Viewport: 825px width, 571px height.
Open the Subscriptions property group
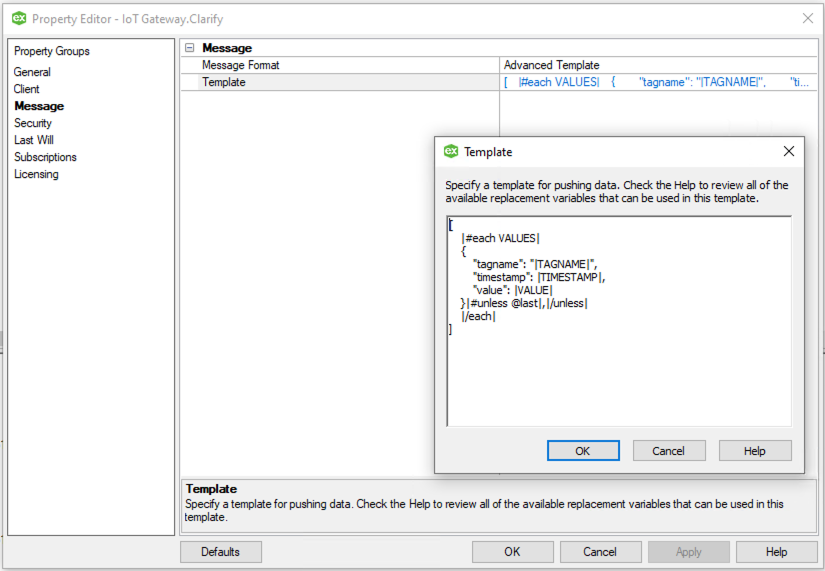pyautogui.click(x=45, y=157)
